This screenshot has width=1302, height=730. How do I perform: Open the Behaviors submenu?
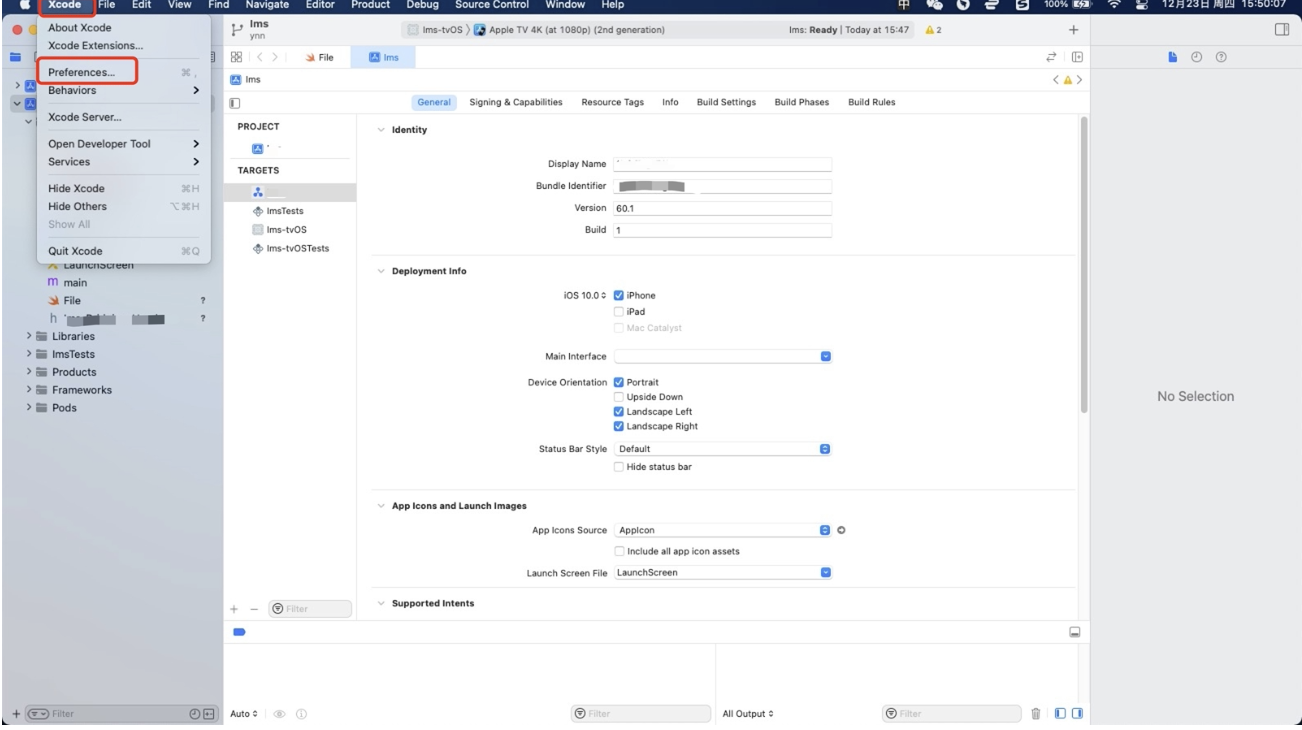[123, 90]
